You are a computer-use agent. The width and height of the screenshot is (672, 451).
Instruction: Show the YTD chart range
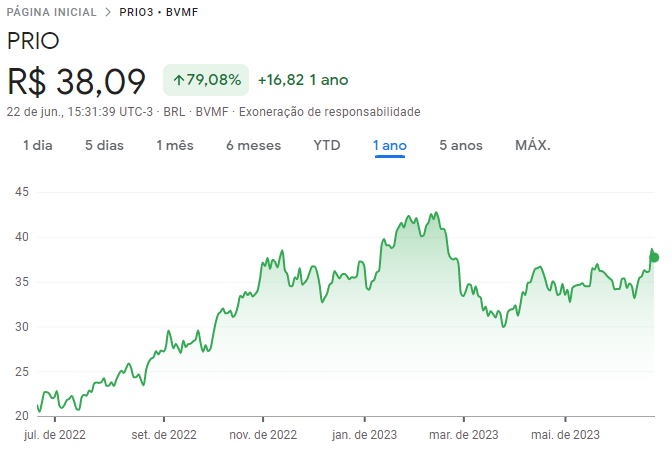click(327, 145)
